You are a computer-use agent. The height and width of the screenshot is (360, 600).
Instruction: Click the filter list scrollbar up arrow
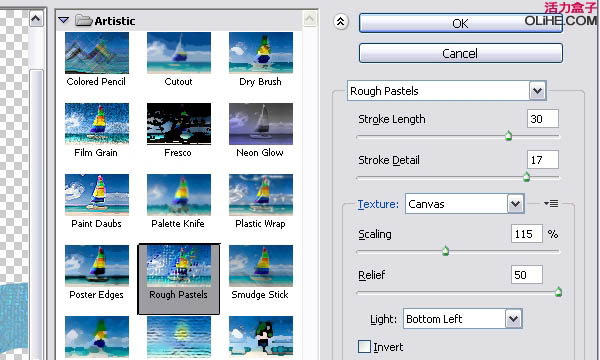point(310,18)
